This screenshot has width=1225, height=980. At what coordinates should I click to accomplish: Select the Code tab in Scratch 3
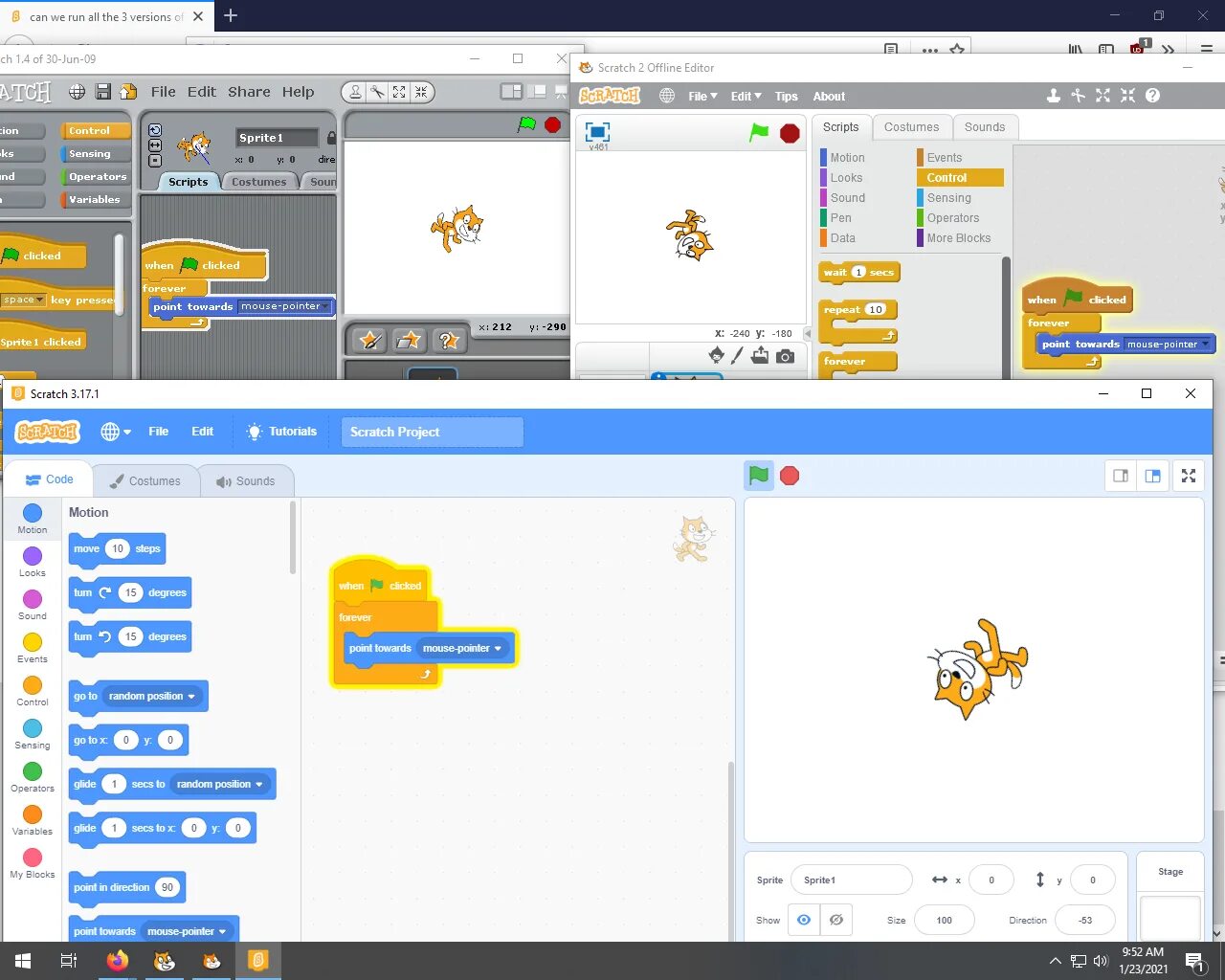click(x=49, y=479)
